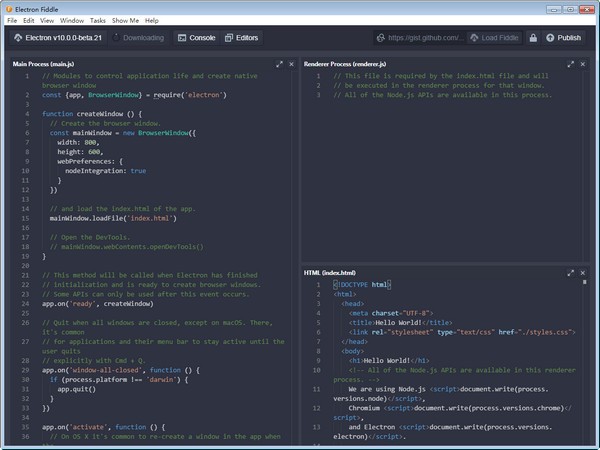Maximize the Main Process editor panel

coord(280,64)
